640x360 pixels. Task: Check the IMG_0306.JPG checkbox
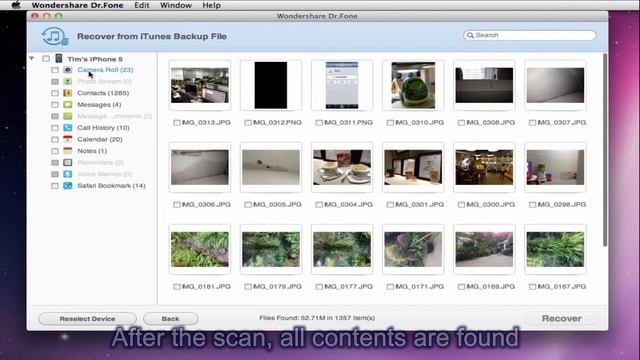(x=177, y=204)
